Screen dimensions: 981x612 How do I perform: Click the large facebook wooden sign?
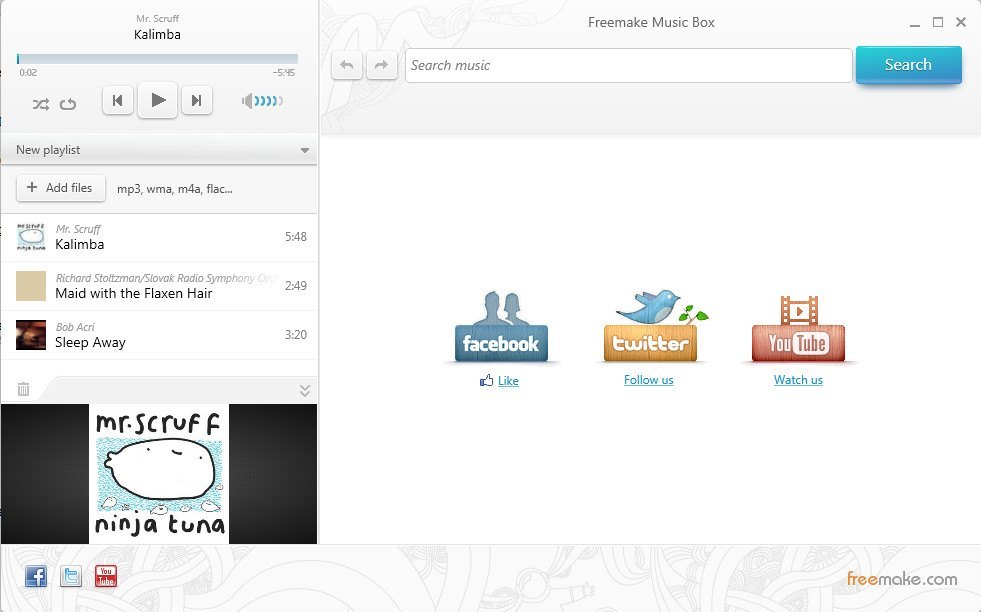[x=501, y=327]
